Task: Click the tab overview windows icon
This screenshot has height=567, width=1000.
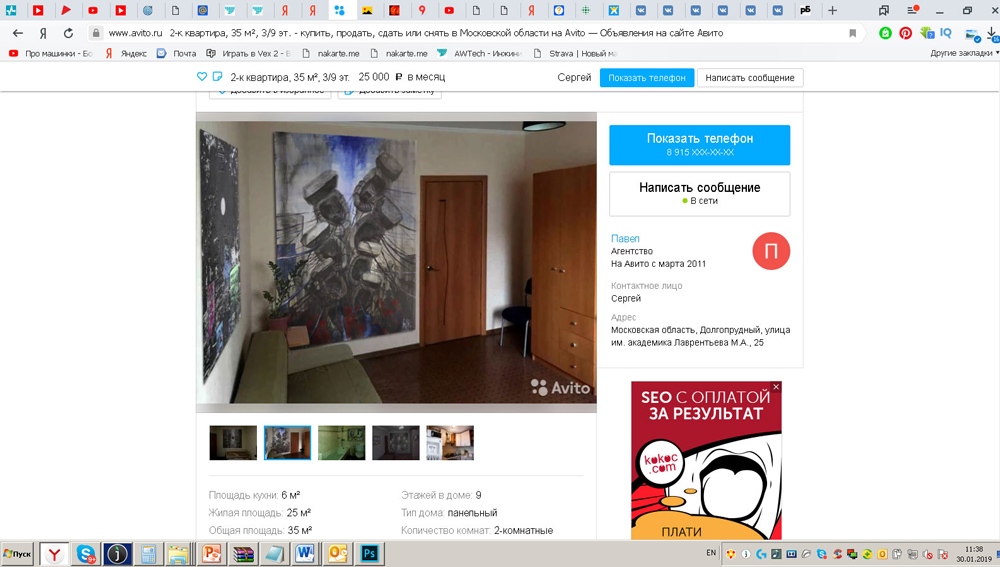Action: 883,10
